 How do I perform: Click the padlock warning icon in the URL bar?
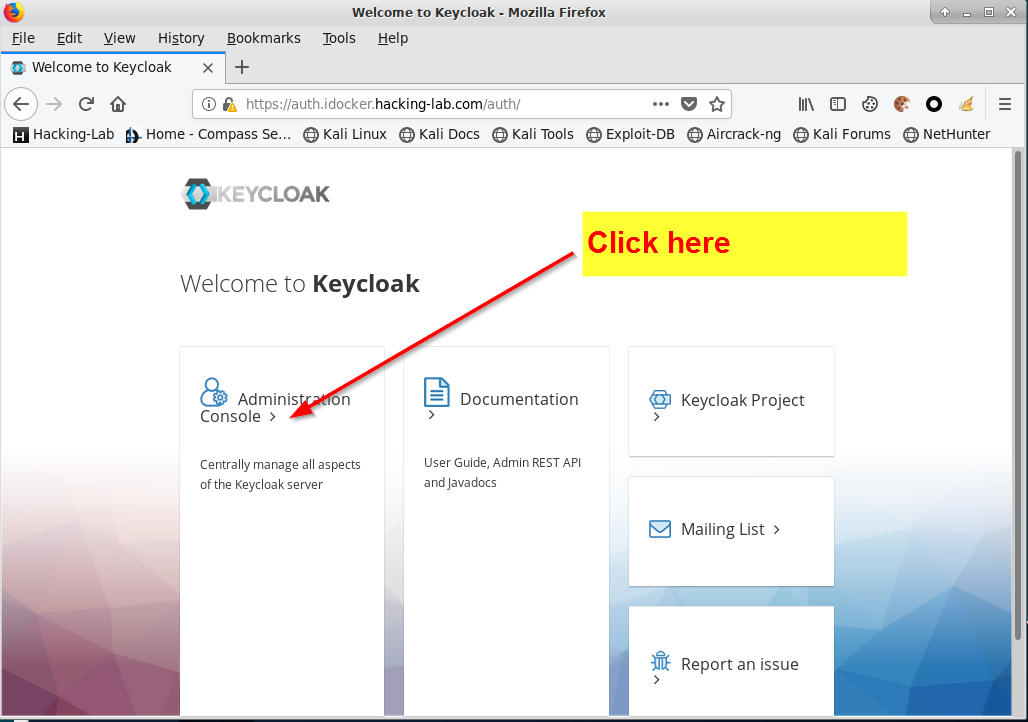229,104
